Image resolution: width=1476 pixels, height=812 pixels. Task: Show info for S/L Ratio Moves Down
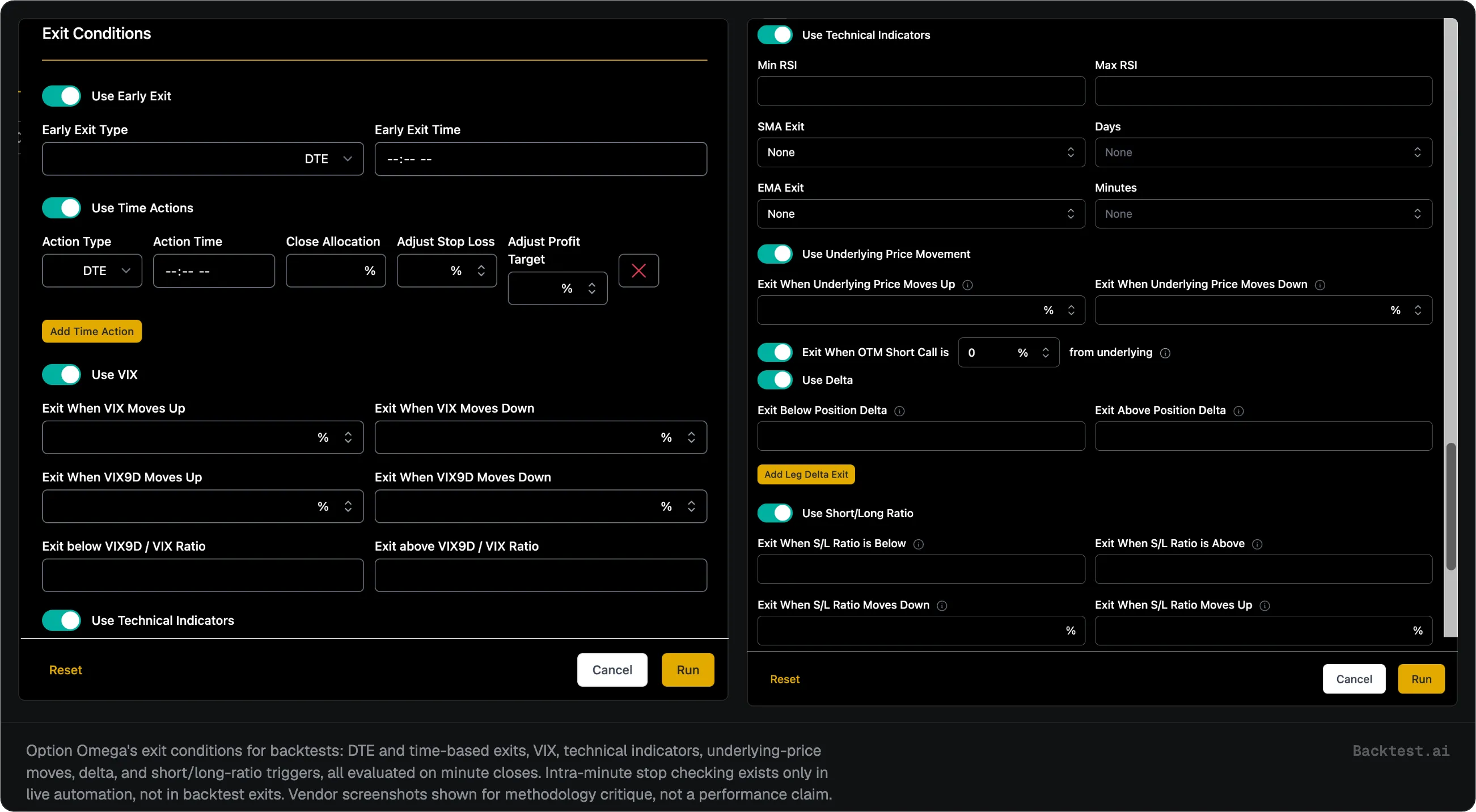pyautogui.click(x=941, y=606)
